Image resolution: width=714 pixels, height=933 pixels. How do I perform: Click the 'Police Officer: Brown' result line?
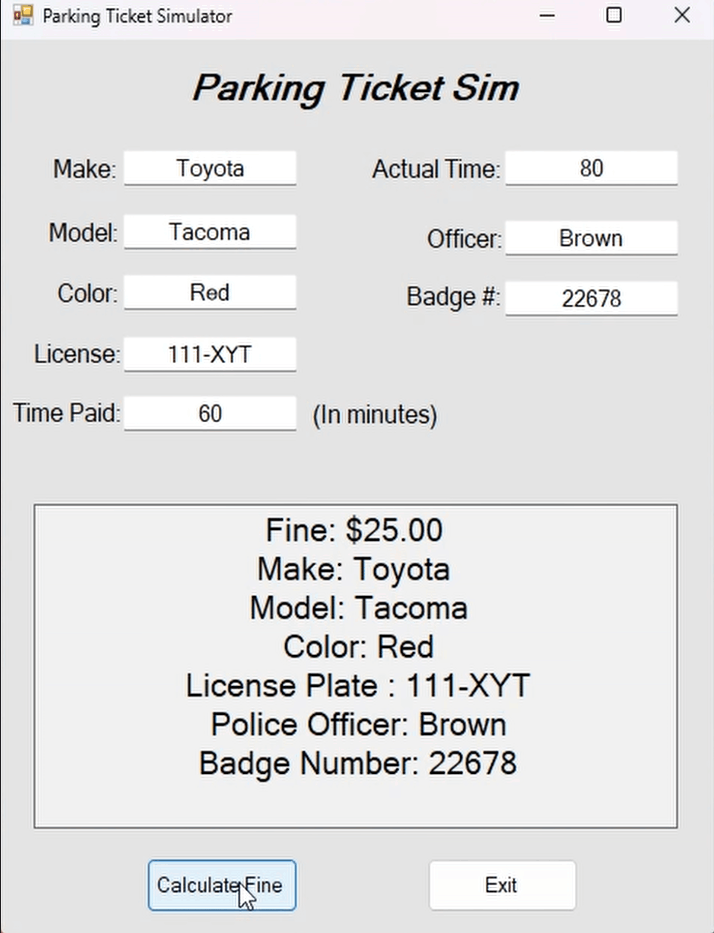point(359,725)
